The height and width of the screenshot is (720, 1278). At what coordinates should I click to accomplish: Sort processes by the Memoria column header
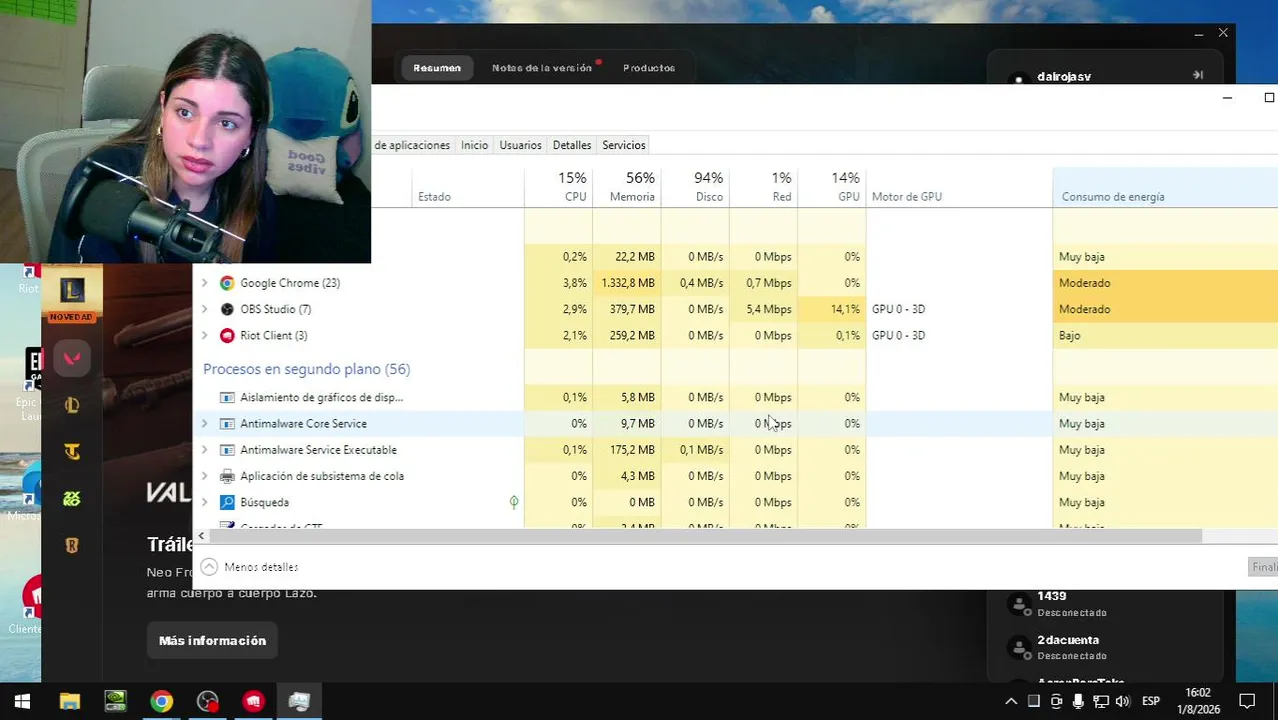tap(626, 187)
